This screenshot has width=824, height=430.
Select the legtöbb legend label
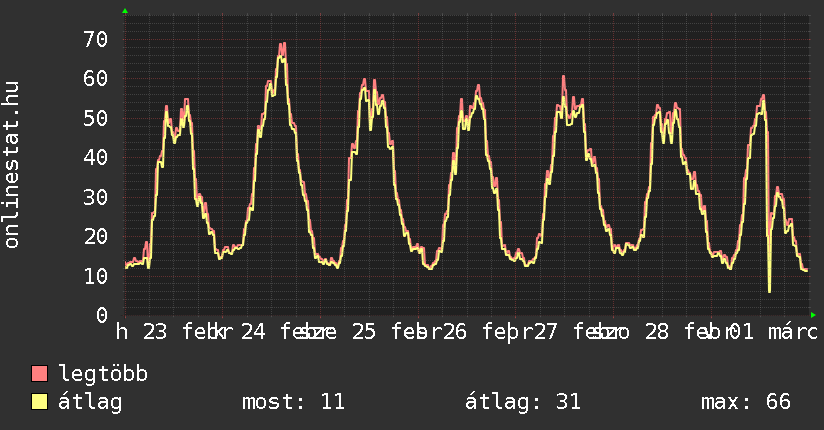tap(103, 374)
